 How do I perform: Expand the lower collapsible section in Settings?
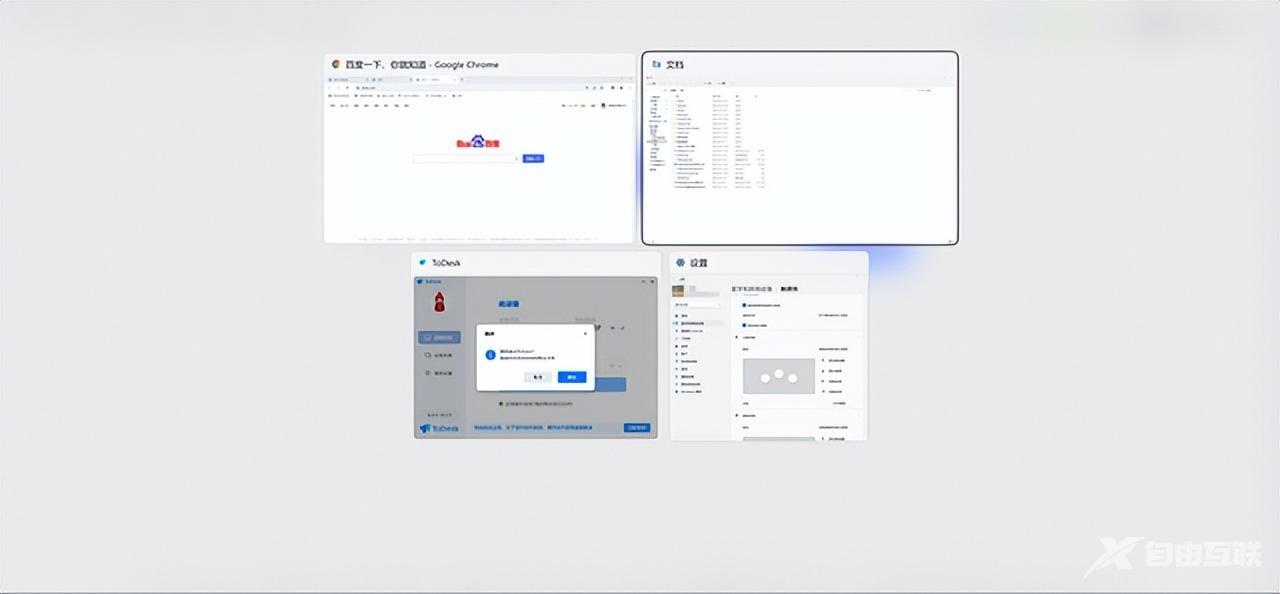[738, 414]
